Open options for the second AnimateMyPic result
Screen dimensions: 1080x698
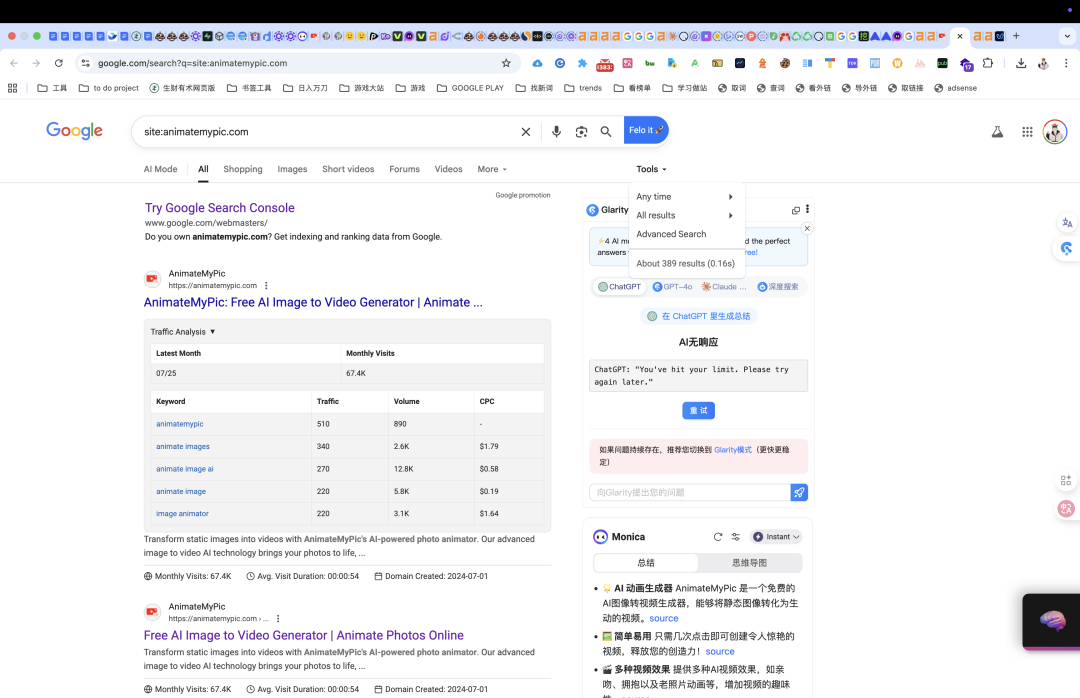(x=278, y=619)
